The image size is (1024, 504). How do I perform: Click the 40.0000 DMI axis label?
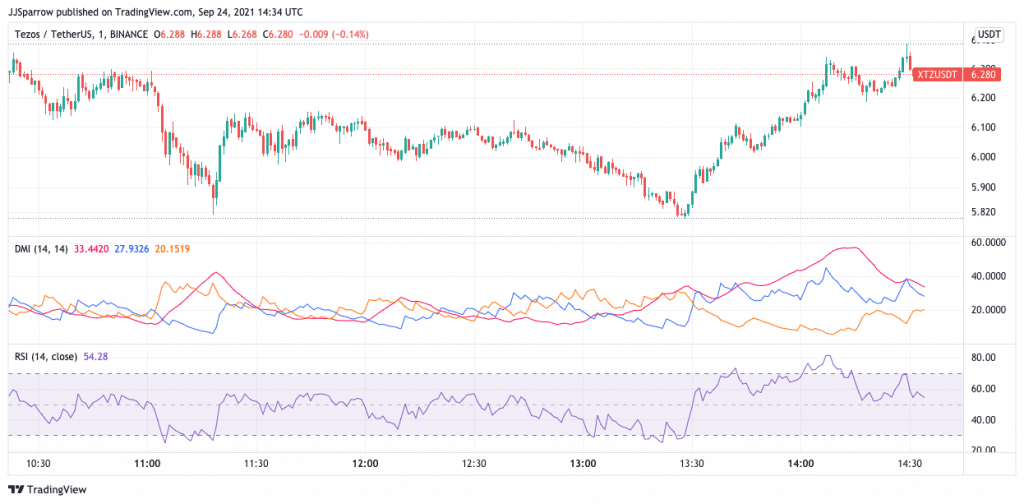pos(988,276)
